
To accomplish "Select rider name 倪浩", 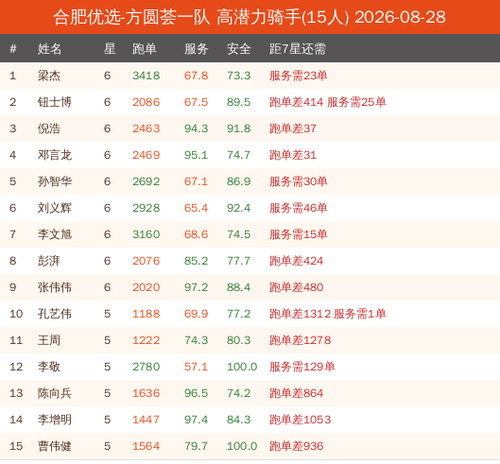I will [49, 128].
